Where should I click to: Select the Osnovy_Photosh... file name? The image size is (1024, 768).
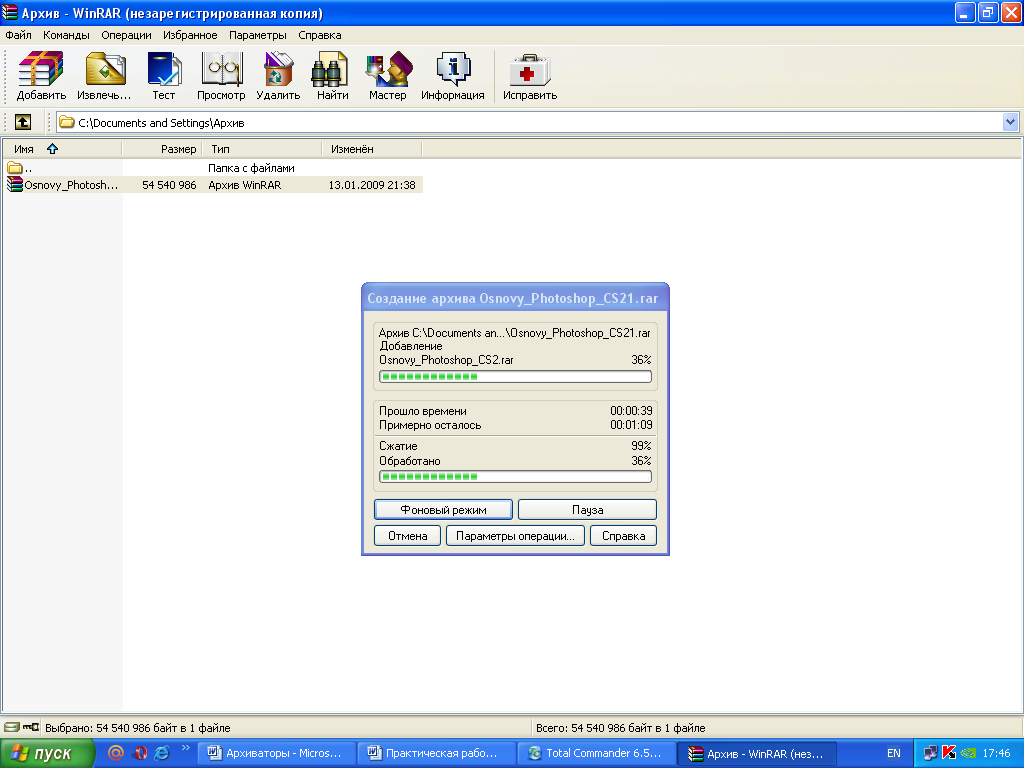tap(71, 185)
